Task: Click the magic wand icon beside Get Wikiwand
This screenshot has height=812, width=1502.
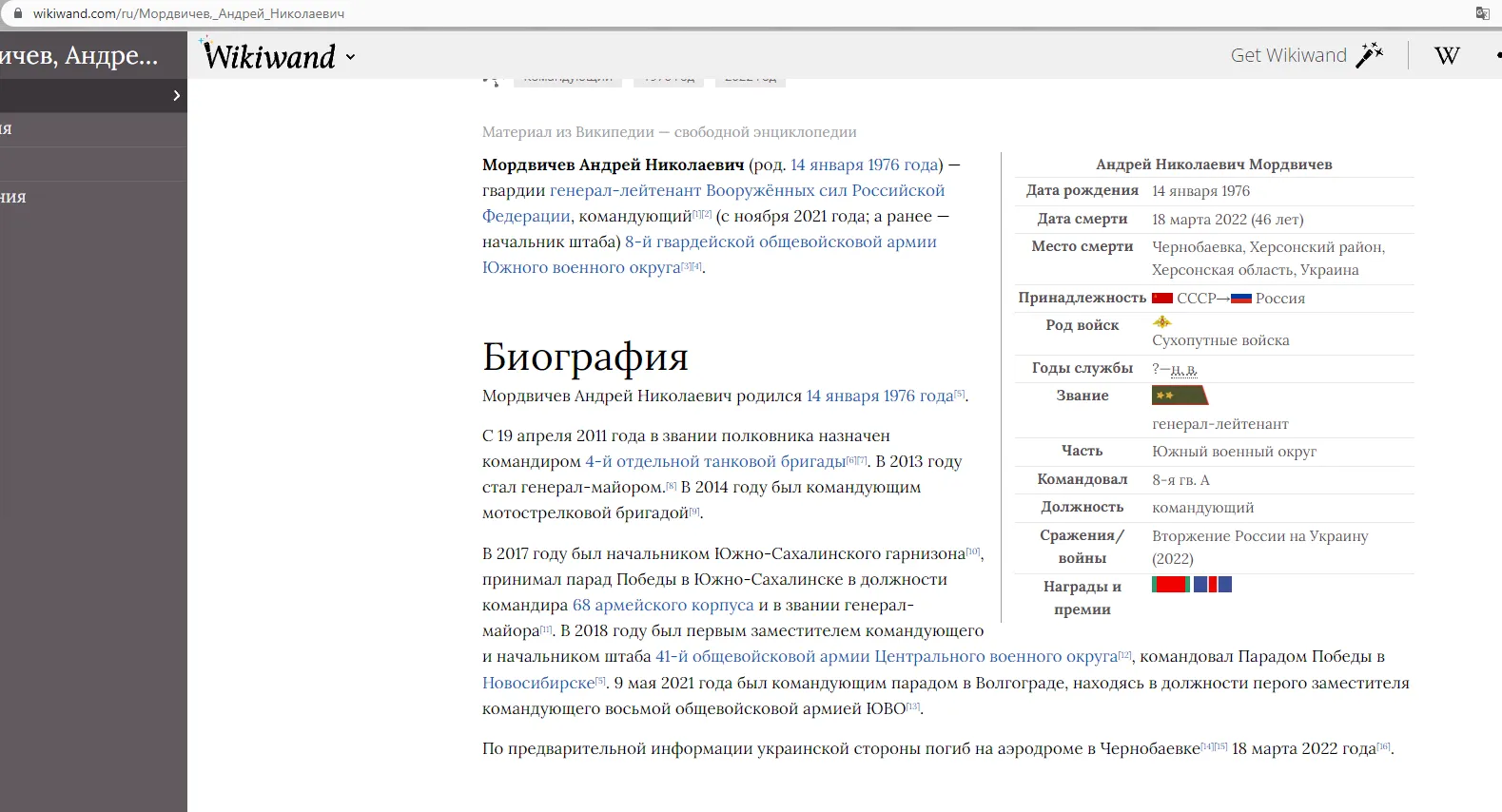Action: (x=1369, y=55)
